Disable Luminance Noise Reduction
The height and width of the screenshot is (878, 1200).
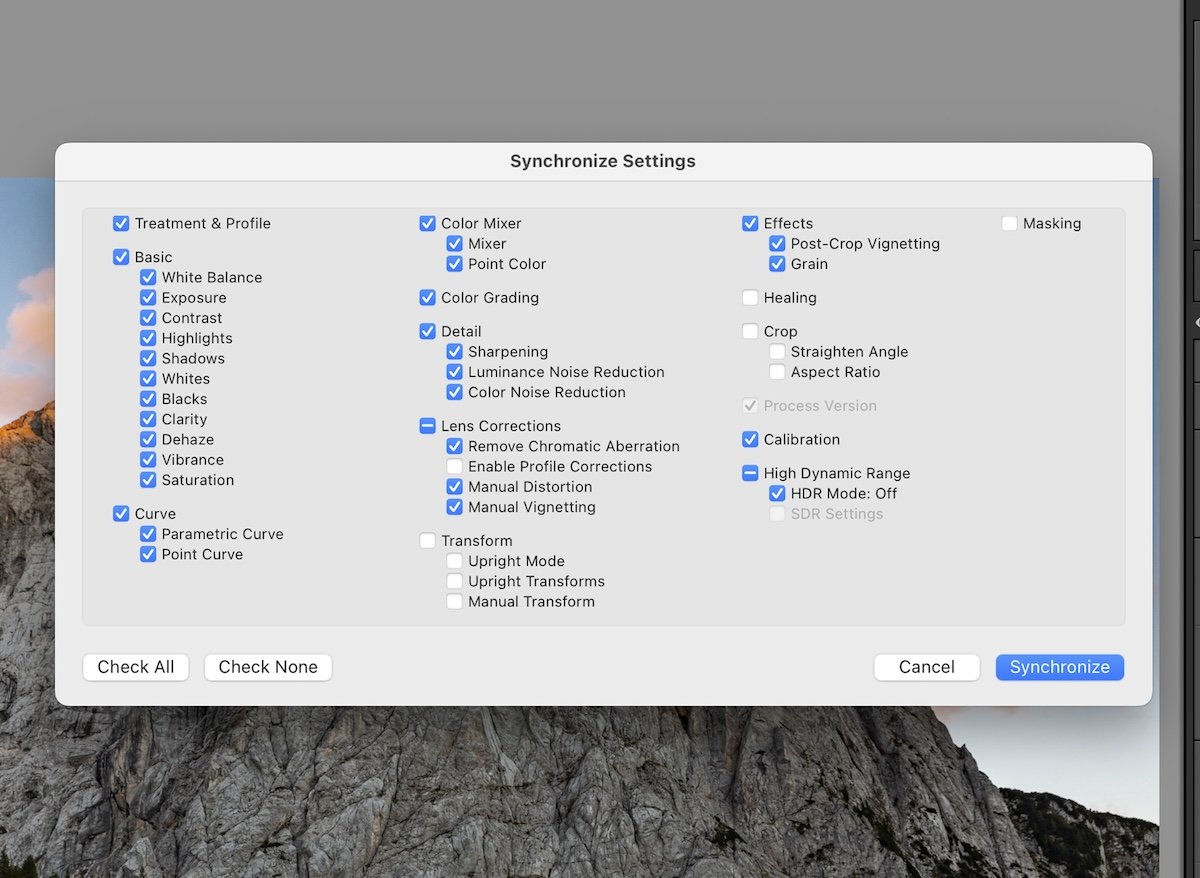tap(454, 372)
